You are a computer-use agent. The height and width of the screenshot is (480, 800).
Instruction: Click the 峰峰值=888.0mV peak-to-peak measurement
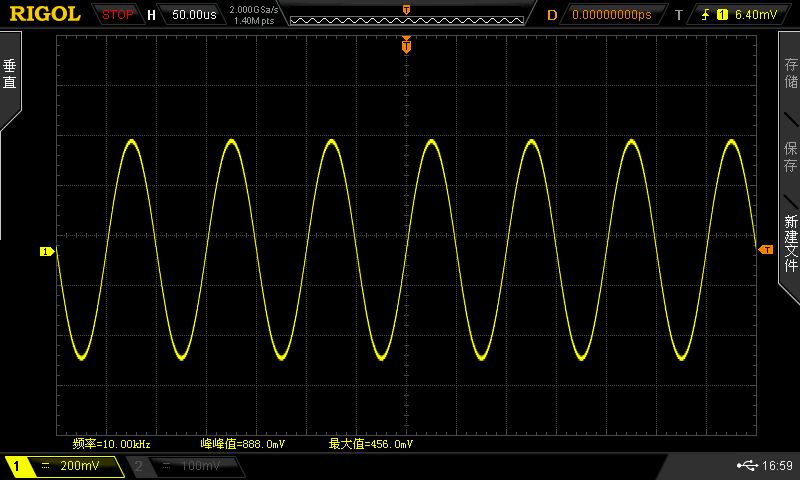243,444
